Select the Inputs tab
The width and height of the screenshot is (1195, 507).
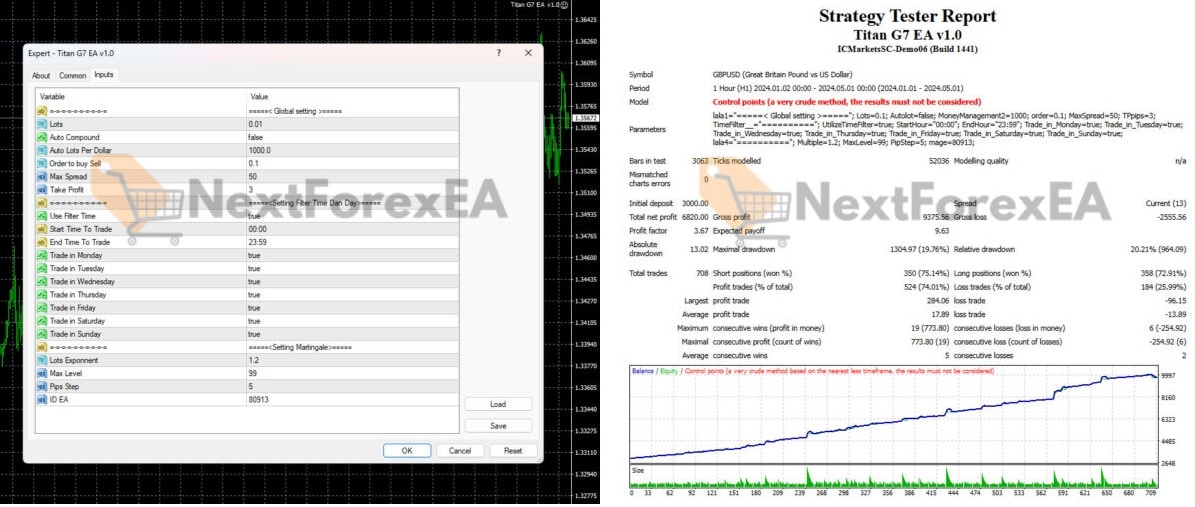point(104,75)
